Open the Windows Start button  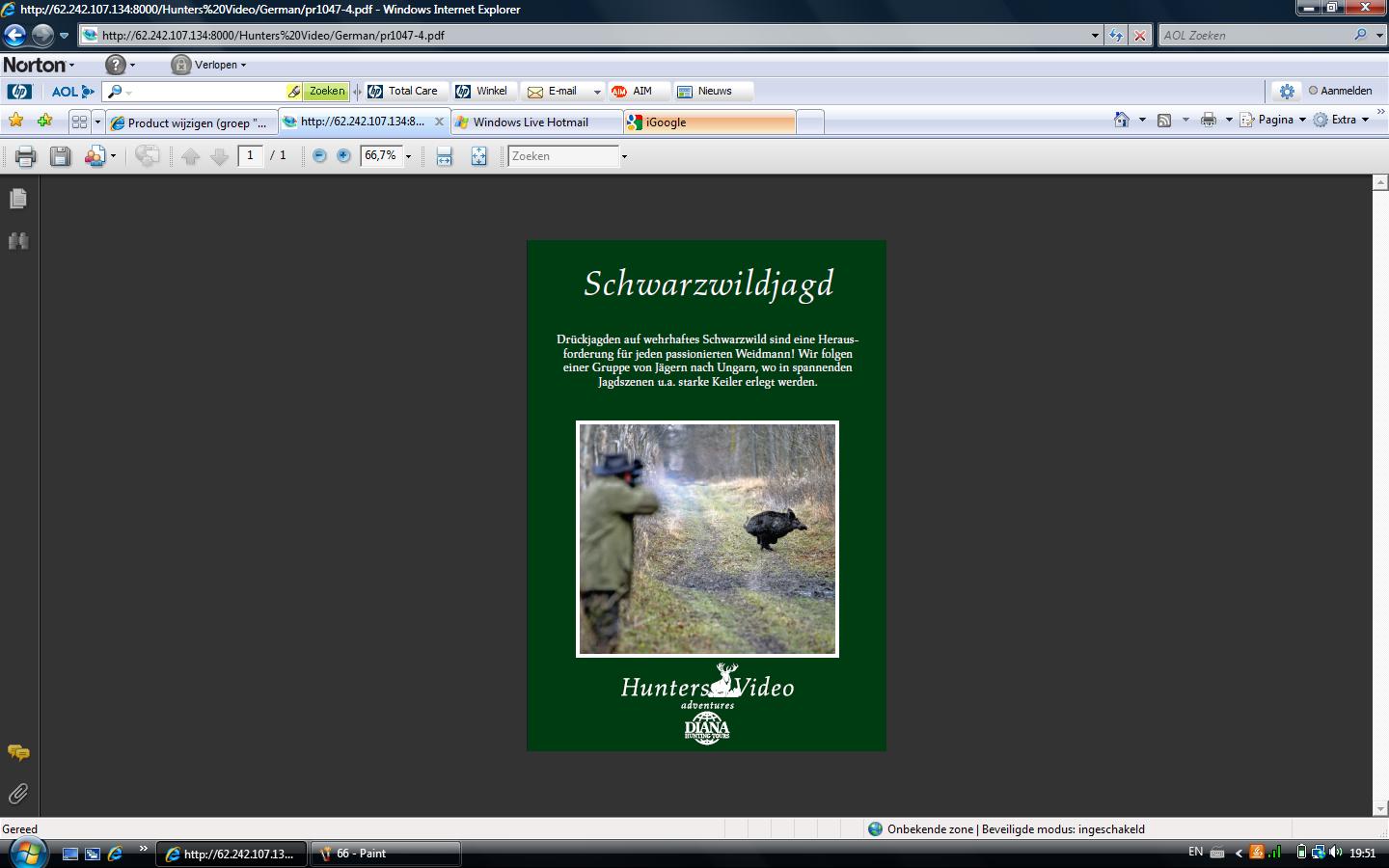pos(27,853)
